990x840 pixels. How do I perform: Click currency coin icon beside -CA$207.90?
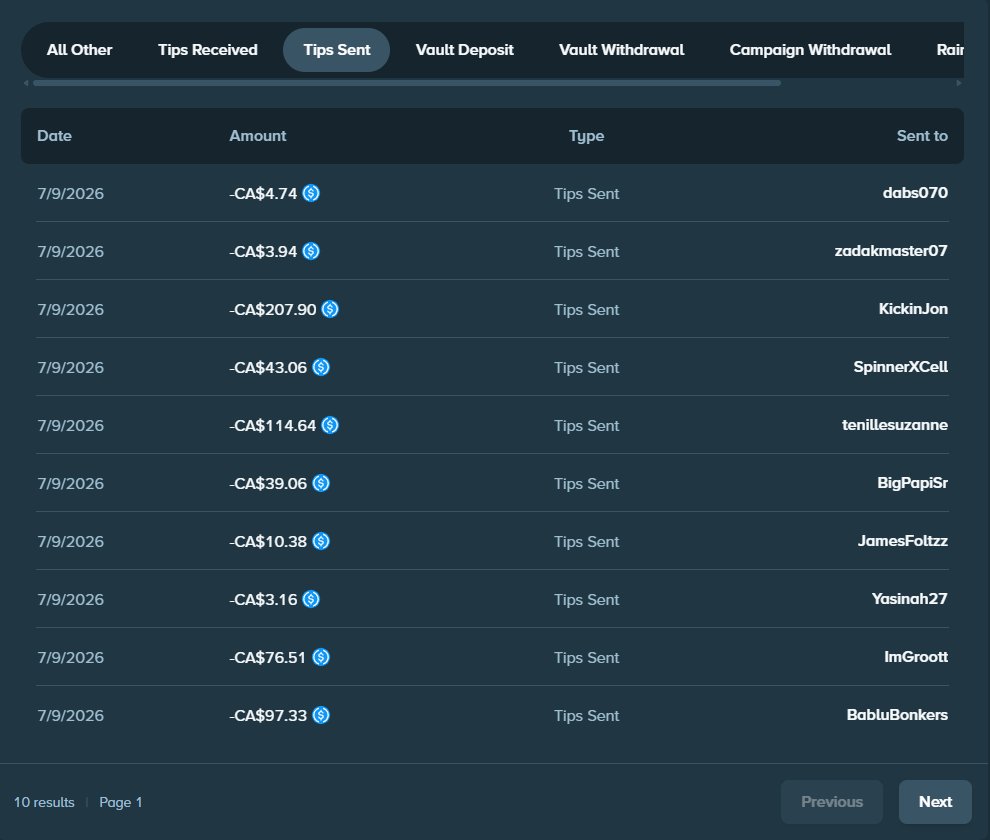330,309
